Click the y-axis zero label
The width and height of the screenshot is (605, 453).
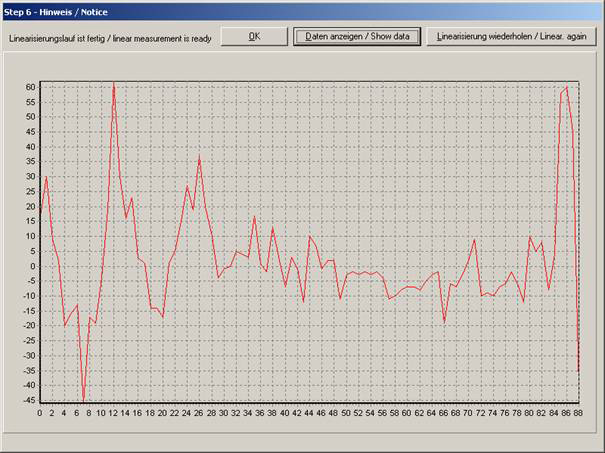tap(32, 266)
